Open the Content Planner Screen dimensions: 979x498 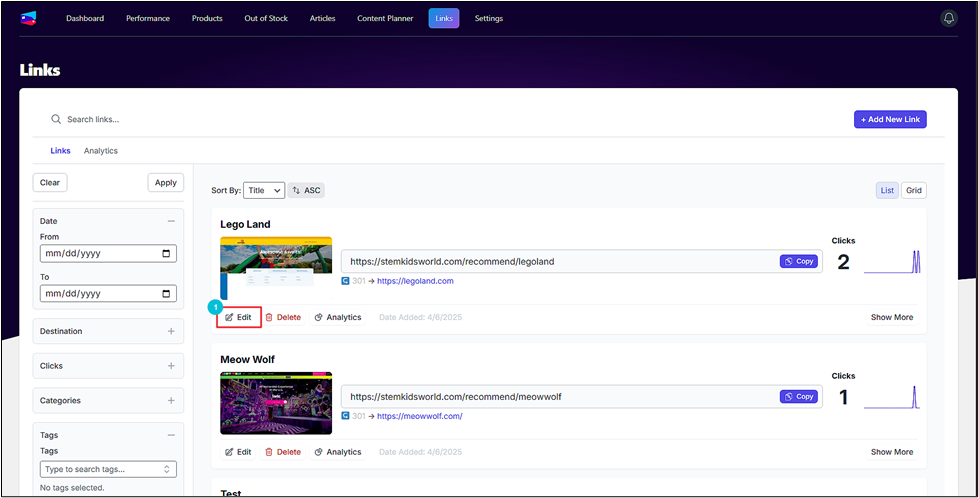point(385,18)
